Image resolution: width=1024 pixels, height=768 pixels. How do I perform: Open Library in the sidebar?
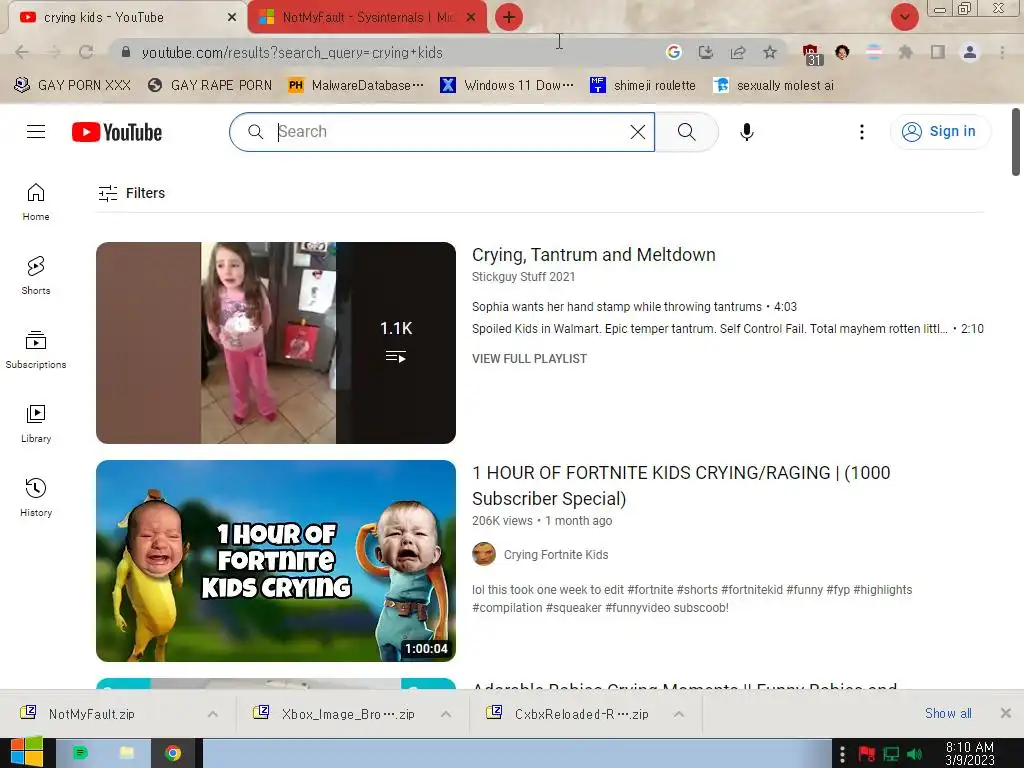coord(36,424)
